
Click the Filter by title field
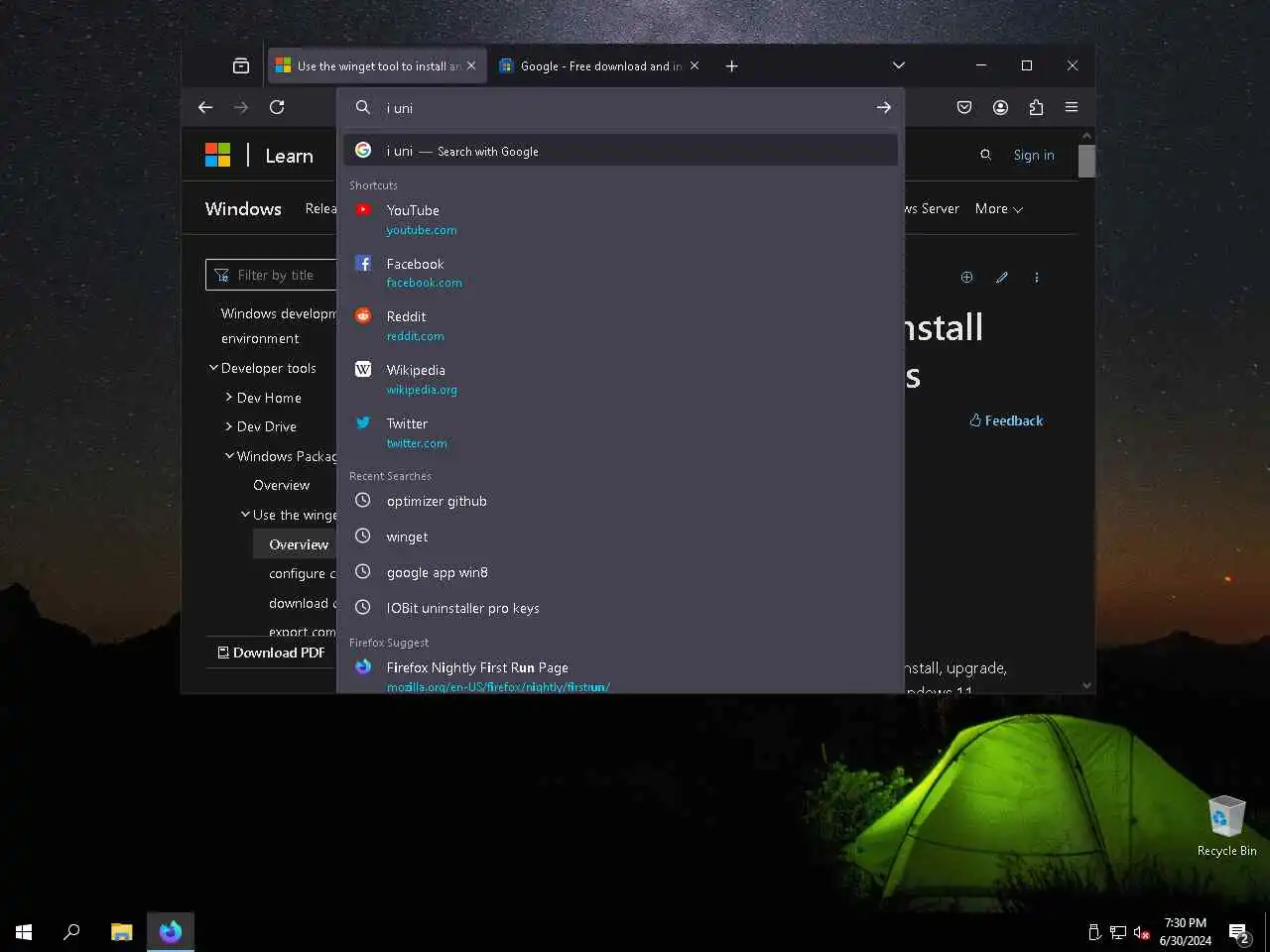[x=271, y=275]
